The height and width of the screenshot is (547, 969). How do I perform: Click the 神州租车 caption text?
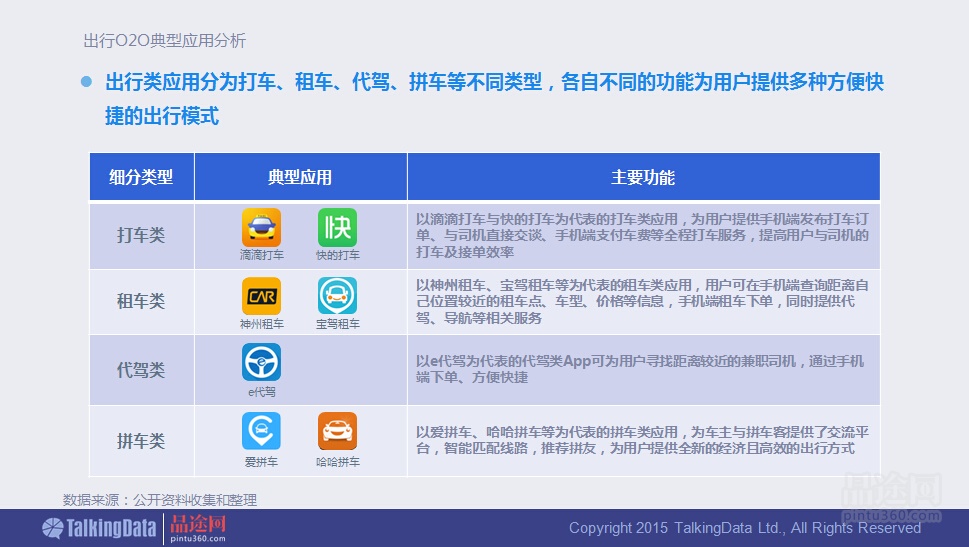tap(261, 323)
